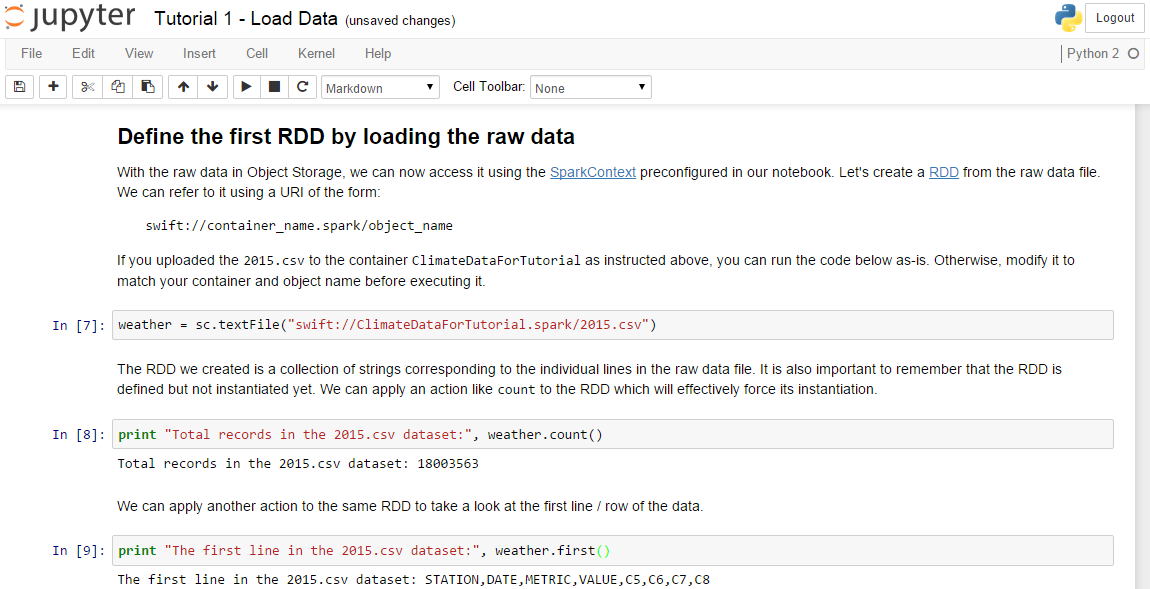The image size is (1150, 589).
Task: Open the File menu
Action: (x=32, y=54)
